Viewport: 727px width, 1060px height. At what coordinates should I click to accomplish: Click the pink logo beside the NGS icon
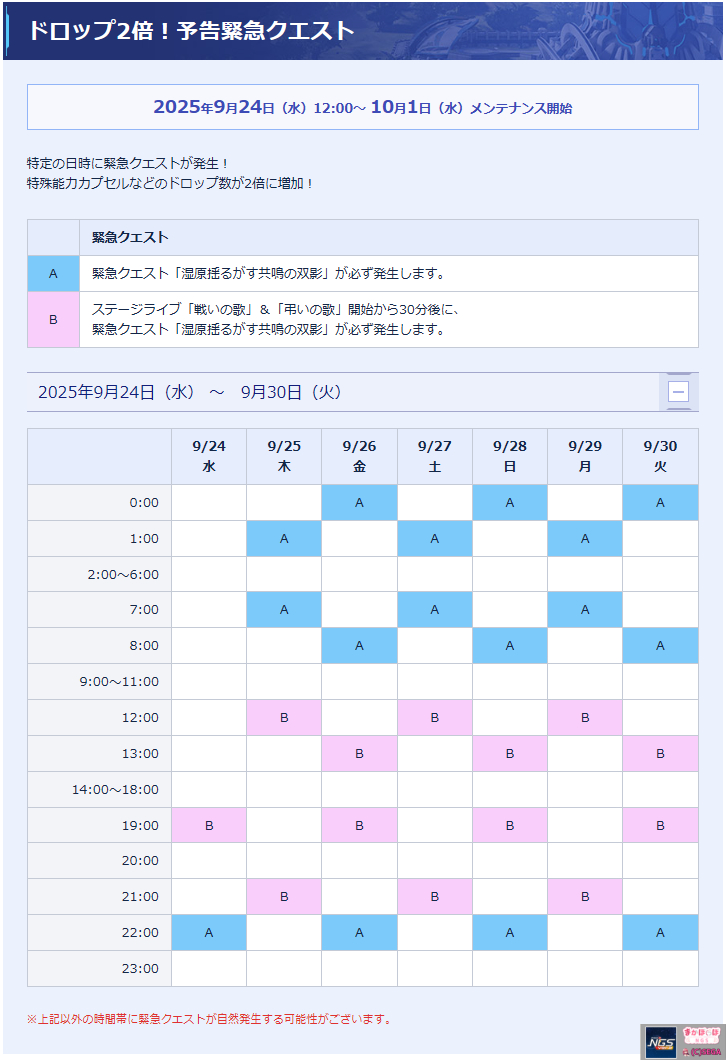click(x=701, y=1042)
